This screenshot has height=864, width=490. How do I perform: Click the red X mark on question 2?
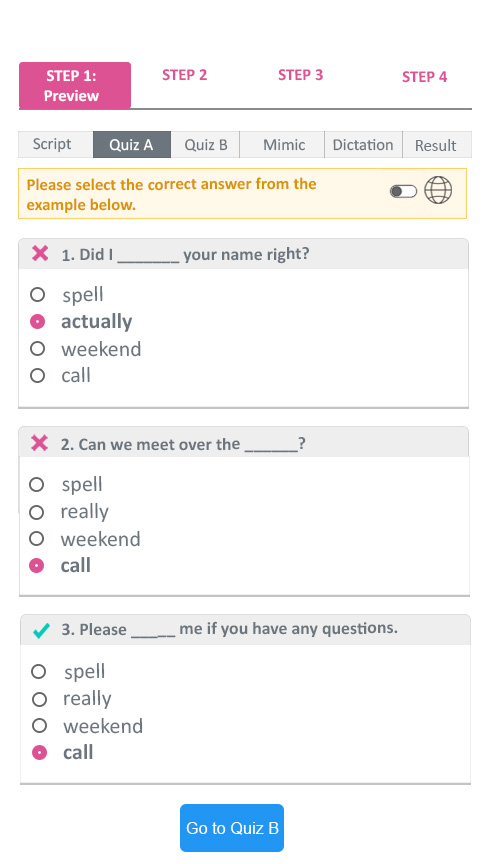coord(40,443)
